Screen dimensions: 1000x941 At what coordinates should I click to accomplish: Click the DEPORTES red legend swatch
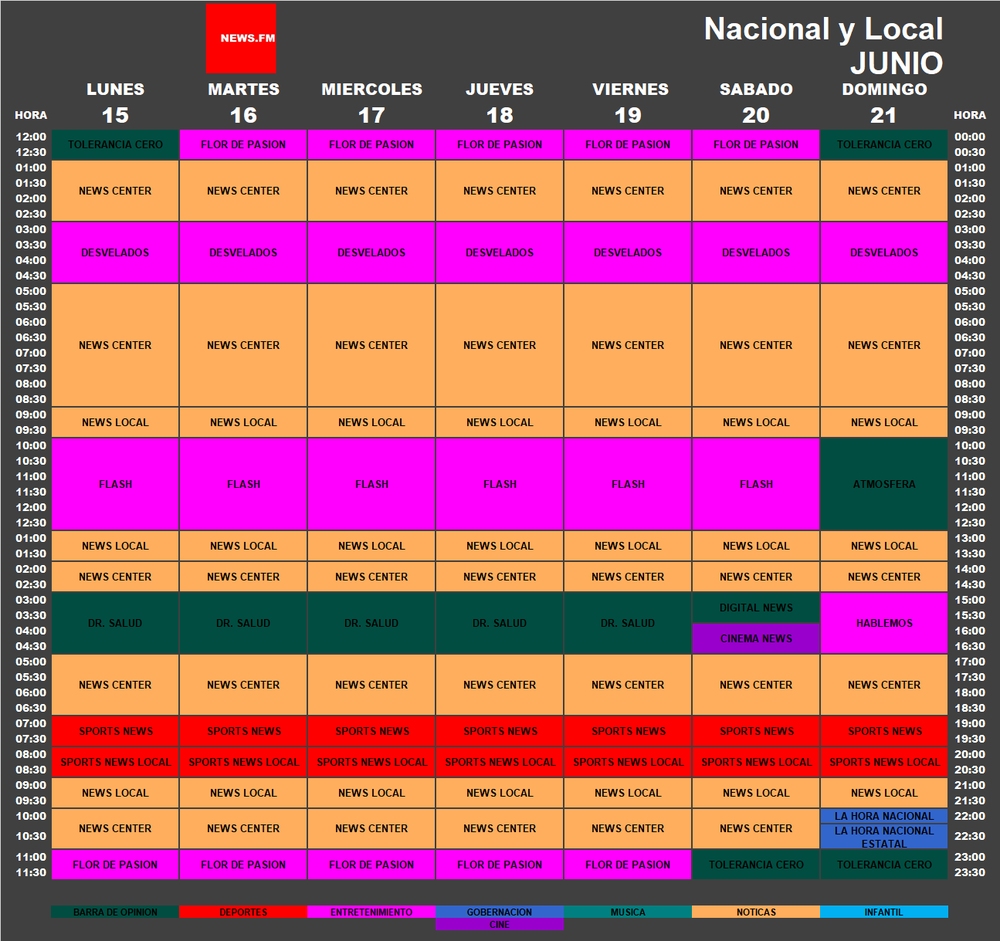tap(243, 911)
